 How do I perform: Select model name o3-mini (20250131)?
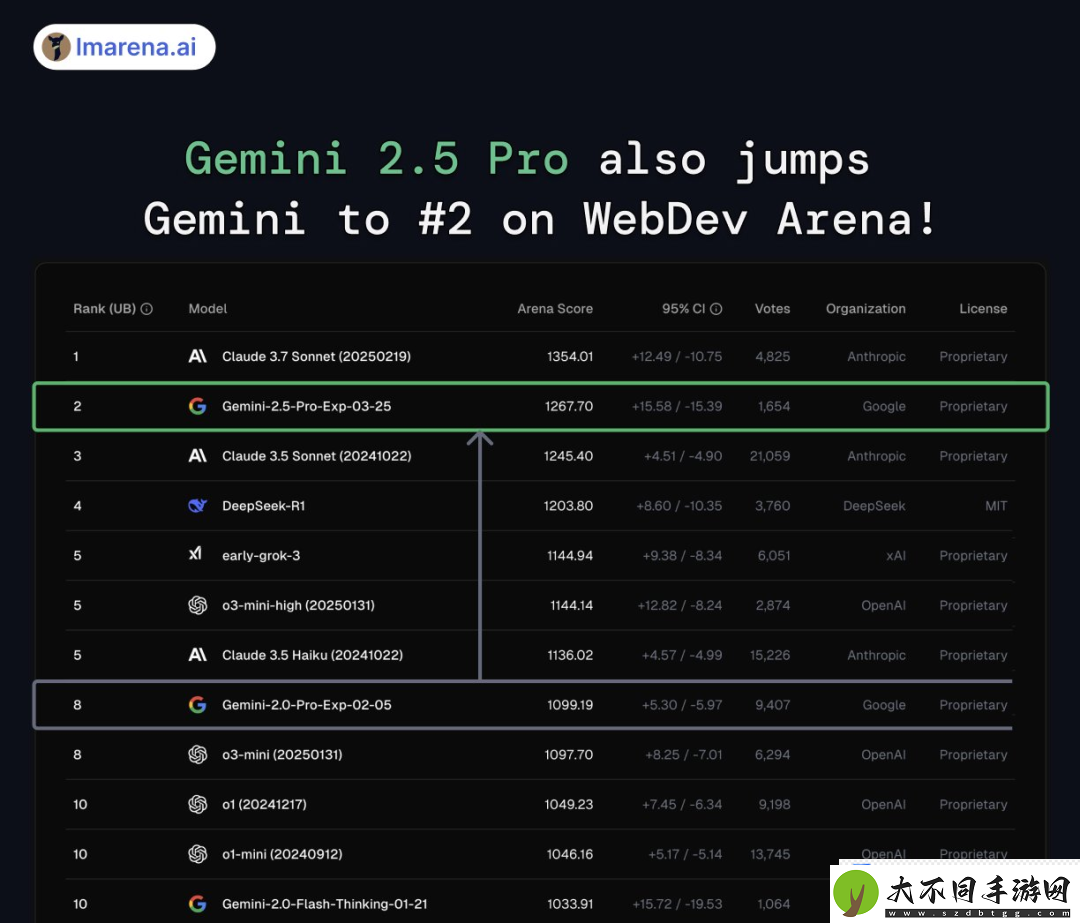coord(282,754)
